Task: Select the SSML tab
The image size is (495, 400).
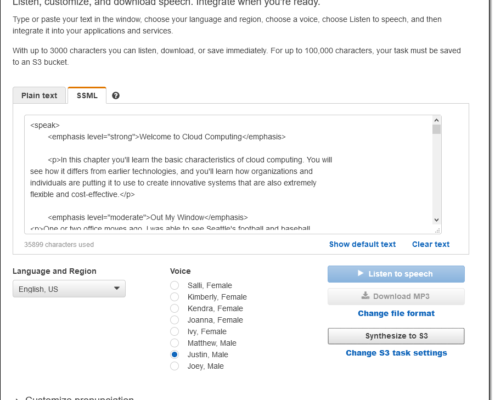Action: [87, 95]
